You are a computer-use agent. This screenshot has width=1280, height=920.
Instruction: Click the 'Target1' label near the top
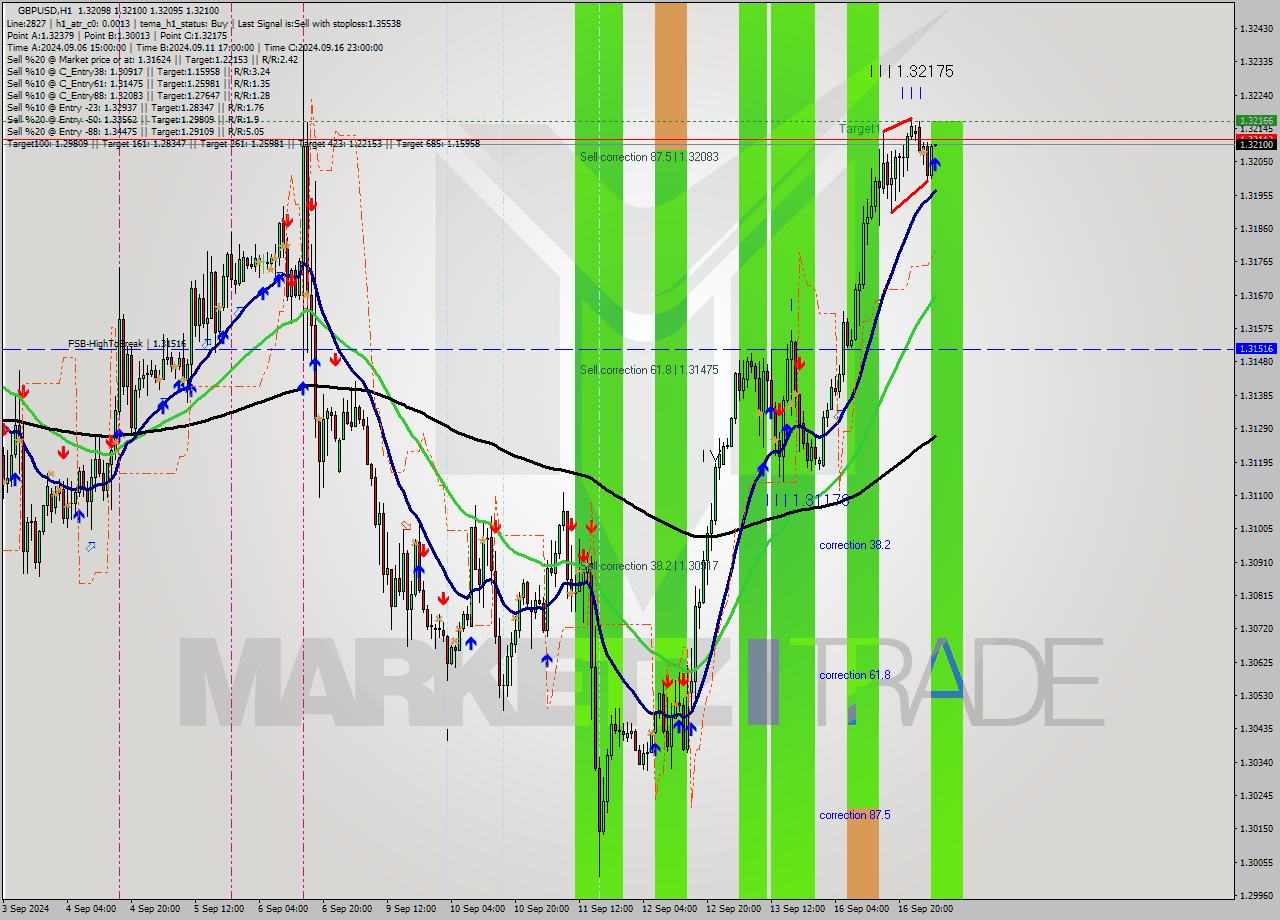point(859,129)
